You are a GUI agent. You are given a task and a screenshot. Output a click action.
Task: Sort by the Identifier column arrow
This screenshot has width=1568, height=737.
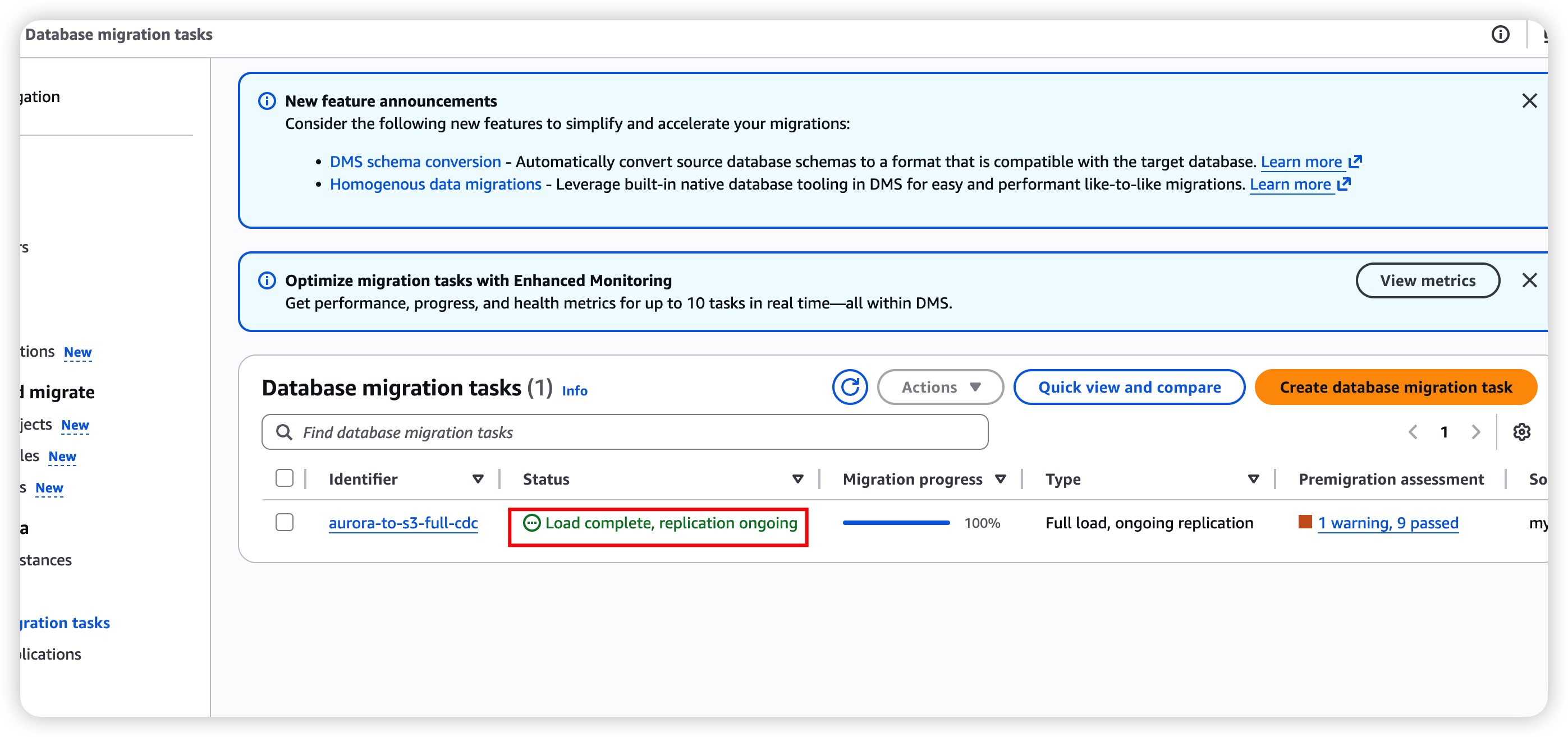coord(478,480)
